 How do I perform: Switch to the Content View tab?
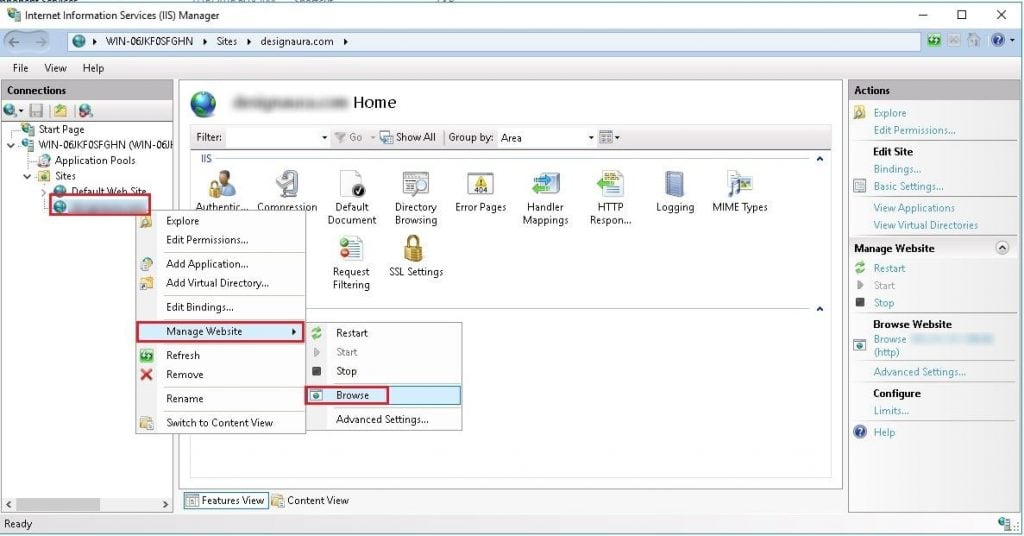point(311,500)
